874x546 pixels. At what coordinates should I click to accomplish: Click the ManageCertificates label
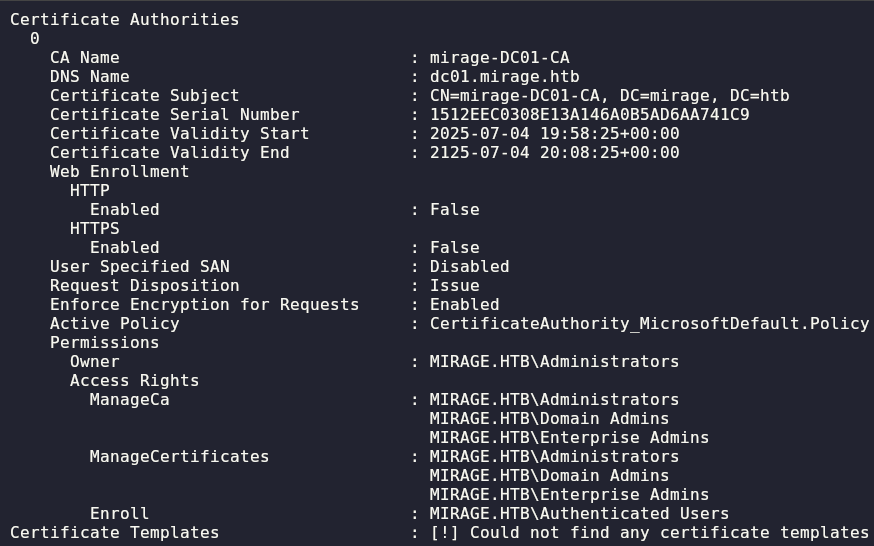(179, 456)
